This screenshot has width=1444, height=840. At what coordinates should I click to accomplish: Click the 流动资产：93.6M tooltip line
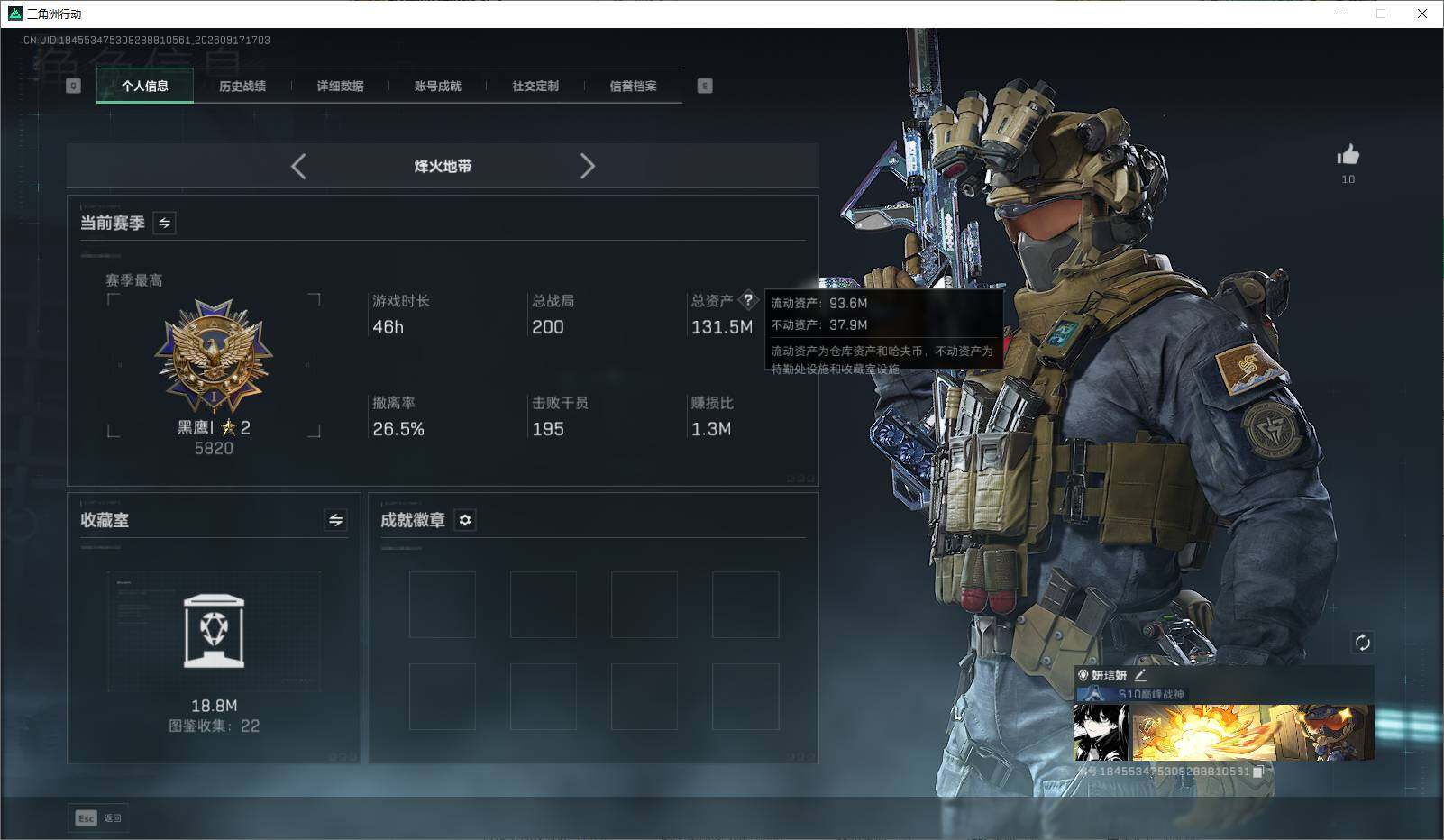pos(819,303)
